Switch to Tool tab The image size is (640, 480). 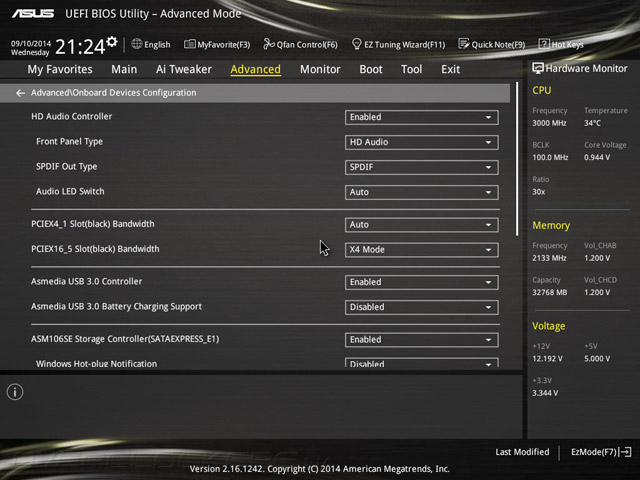(x=411, y=69)
